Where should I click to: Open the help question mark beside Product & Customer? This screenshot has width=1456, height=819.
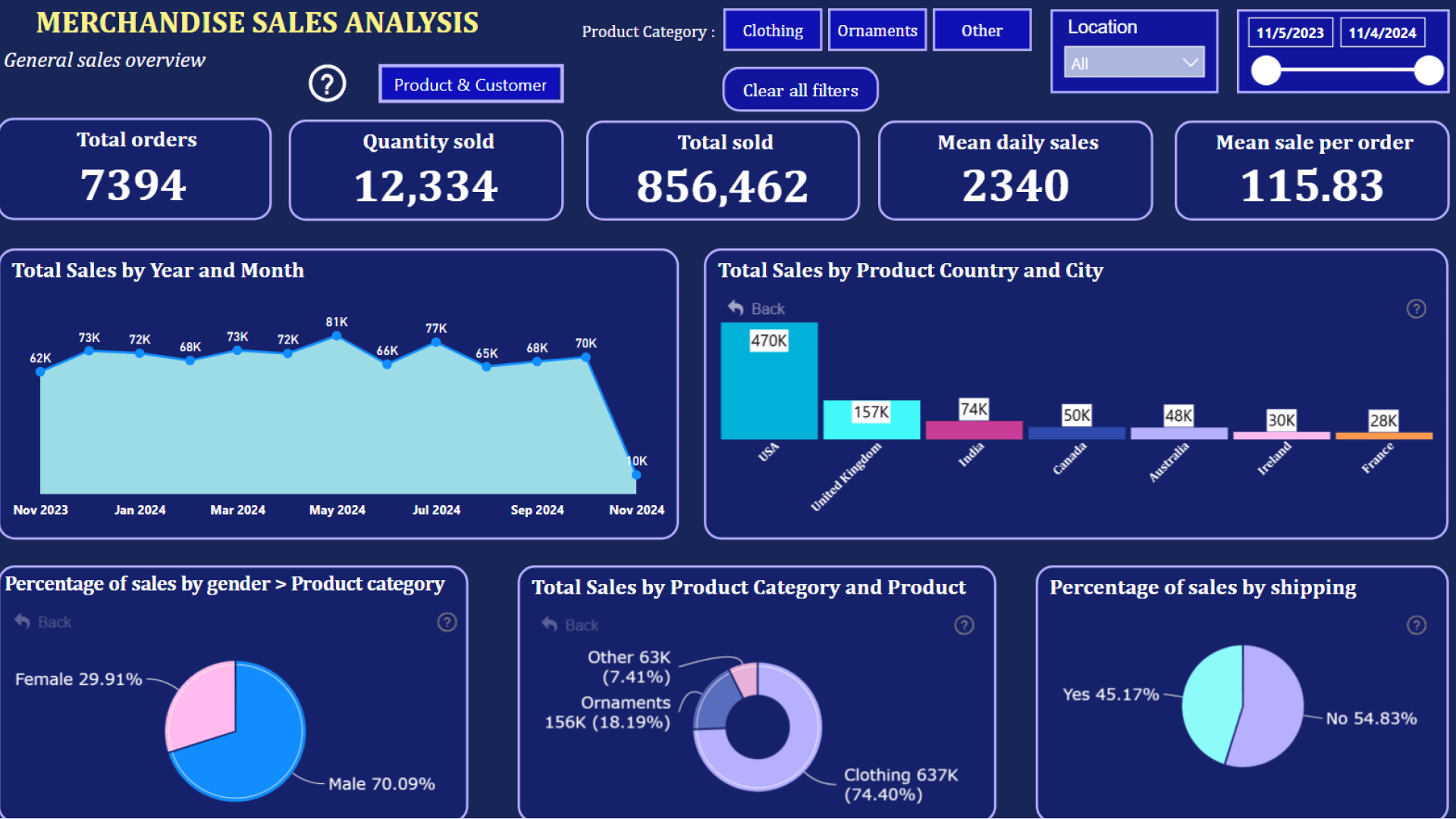click(x=328, y=83)
